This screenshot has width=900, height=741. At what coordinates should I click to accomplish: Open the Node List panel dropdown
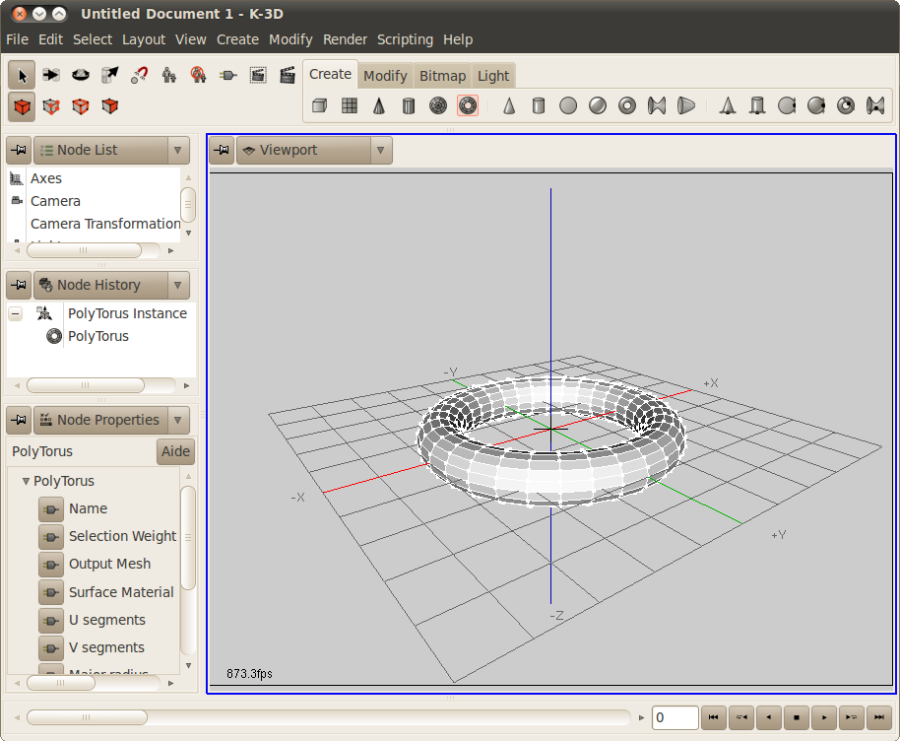click(x=178, y=150)
